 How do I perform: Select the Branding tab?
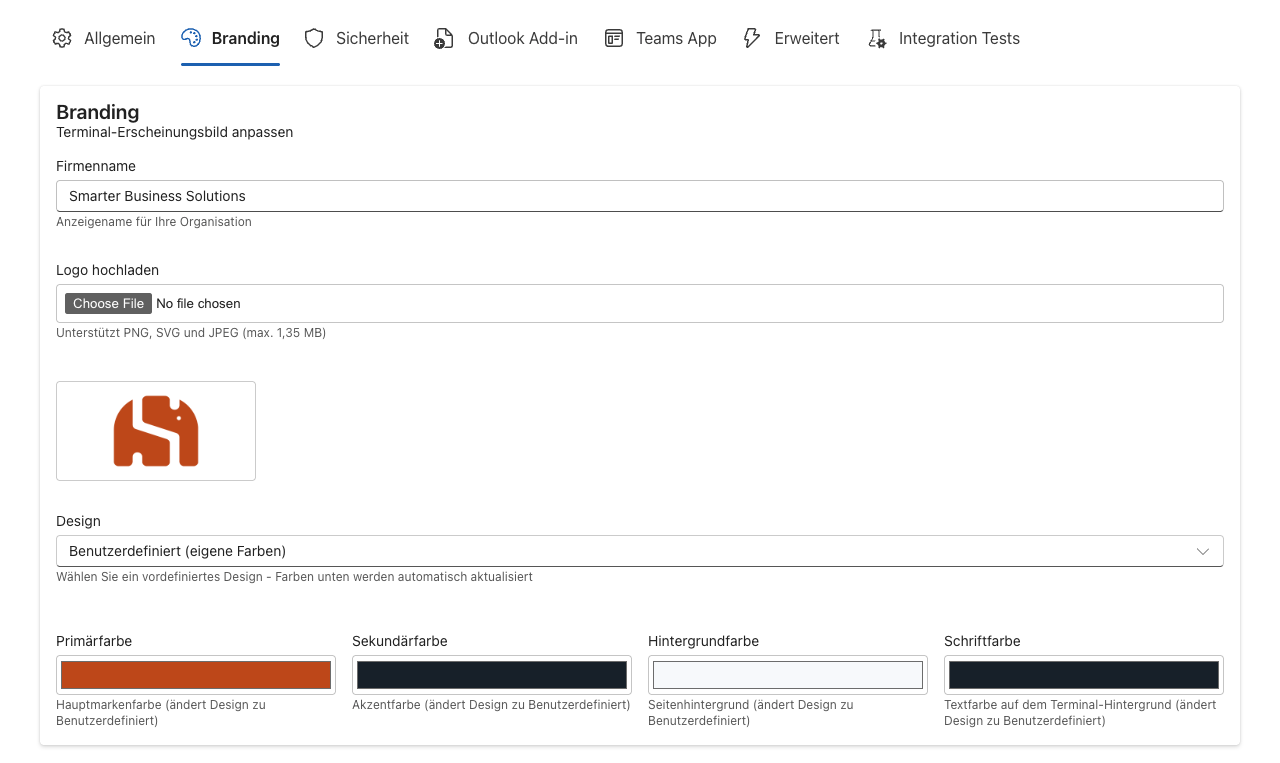pyautogui.click(x=230, y=38)
